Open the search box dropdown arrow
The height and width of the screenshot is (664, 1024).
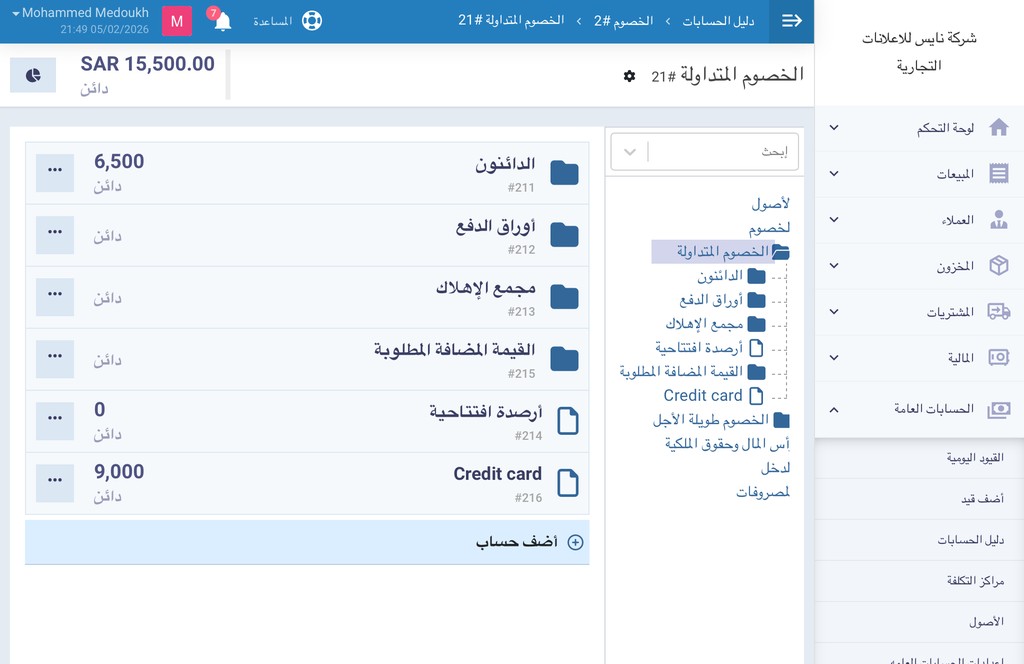(x=630, y=152)
